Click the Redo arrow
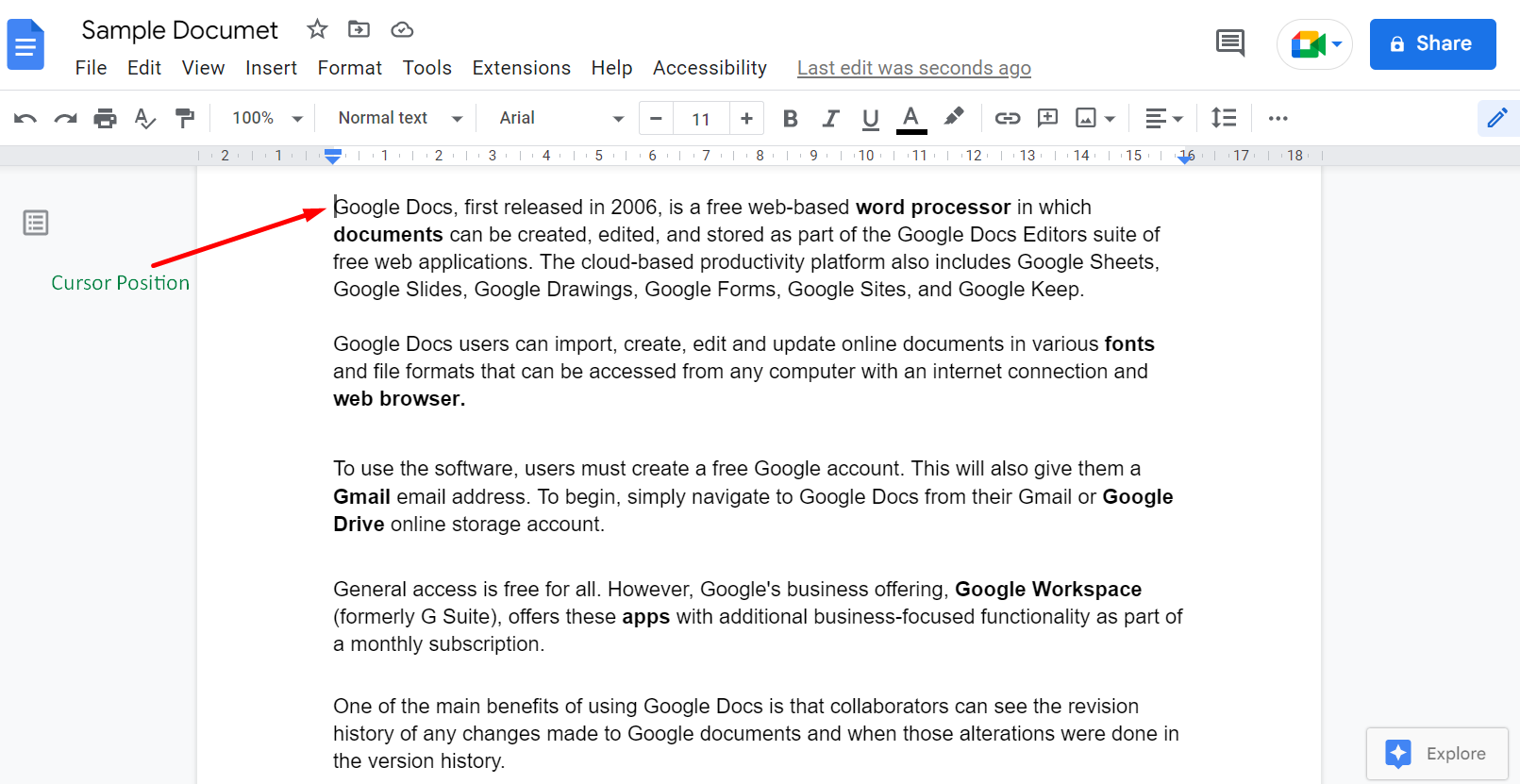The width and height of the screenshot is (1520, 784). coord(65,118)
